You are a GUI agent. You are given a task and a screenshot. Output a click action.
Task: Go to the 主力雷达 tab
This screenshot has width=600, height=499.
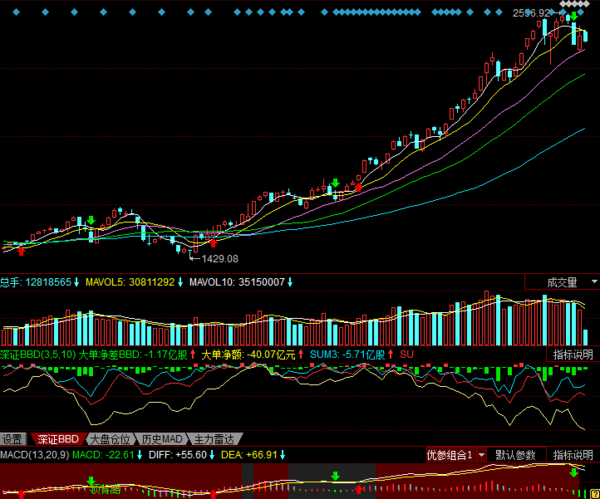pos(217,439)
